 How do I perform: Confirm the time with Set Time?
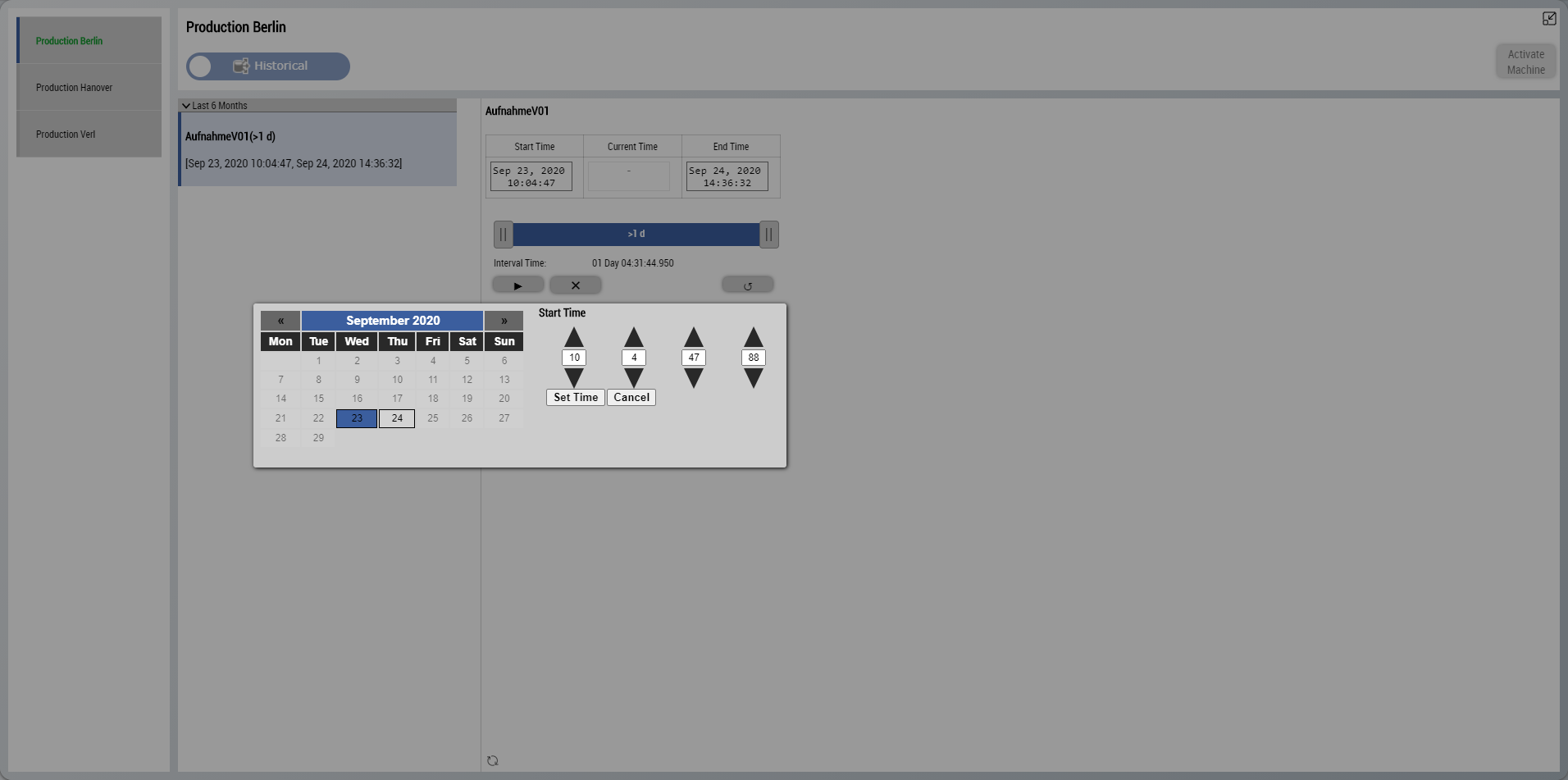tap(575, 397)
